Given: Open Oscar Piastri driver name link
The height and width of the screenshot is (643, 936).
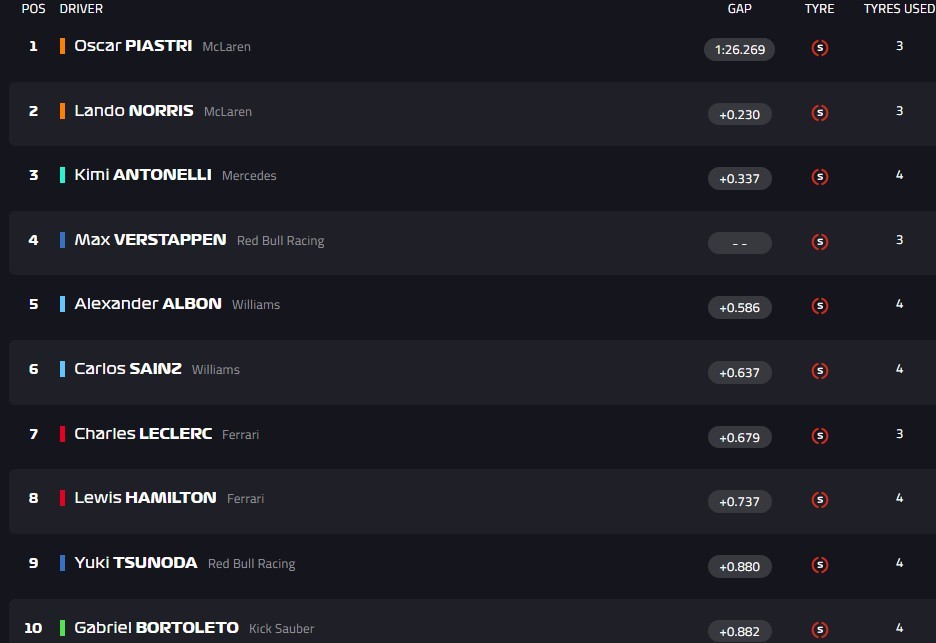Looking at the screenshot, I should click(133, 46).
